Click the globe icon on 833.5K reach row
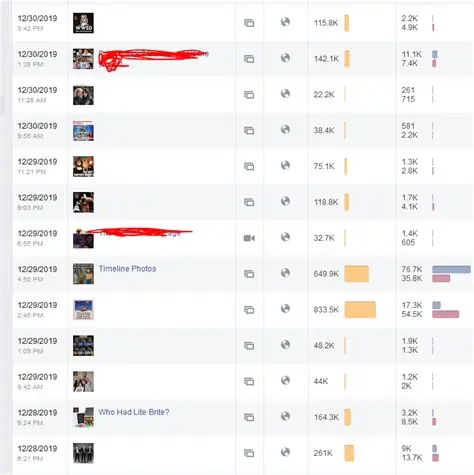 (x=285, y=309)
